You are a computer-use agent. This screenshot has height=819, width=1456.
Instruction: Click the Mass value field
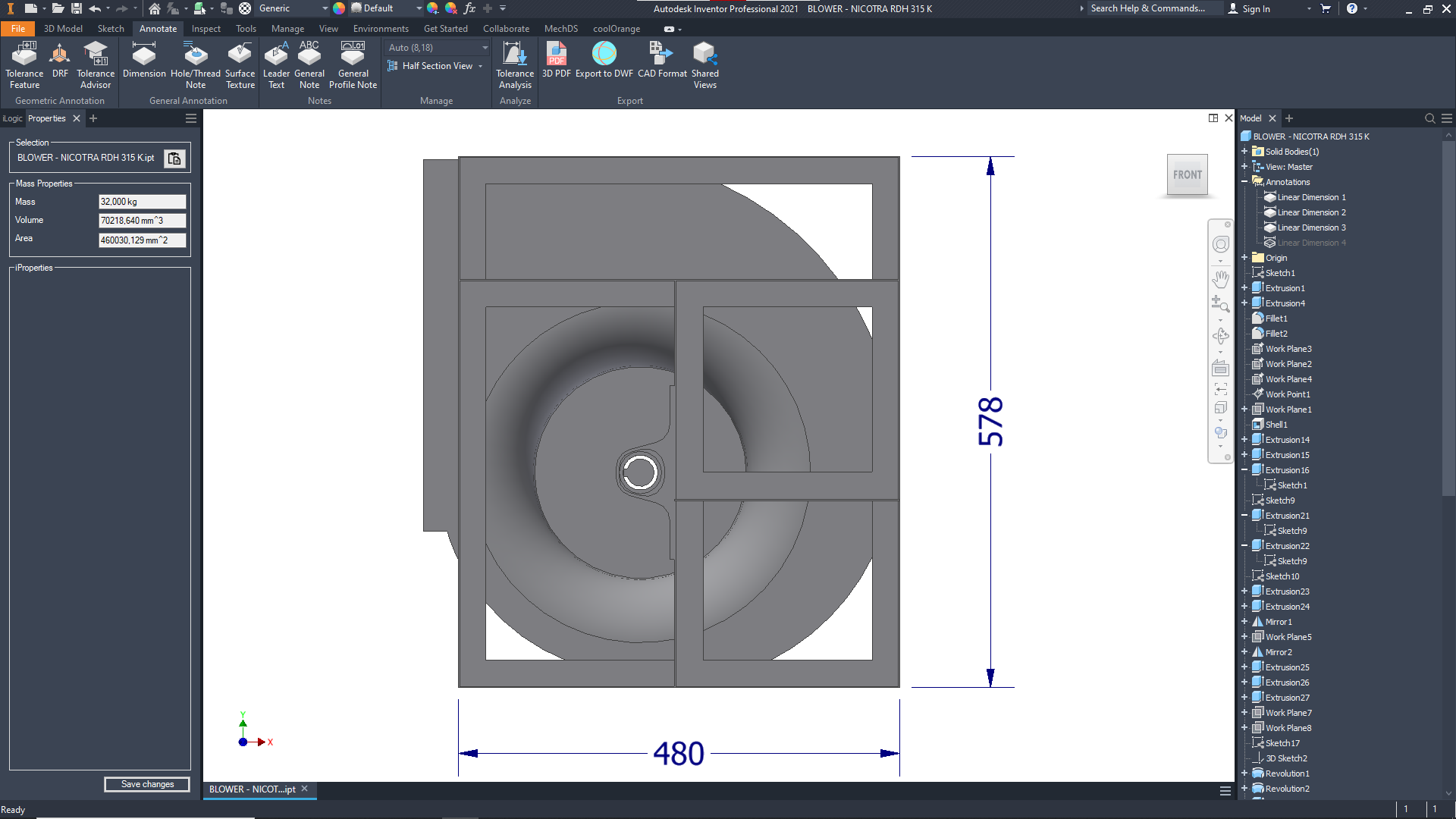click(x=142, y=202)
